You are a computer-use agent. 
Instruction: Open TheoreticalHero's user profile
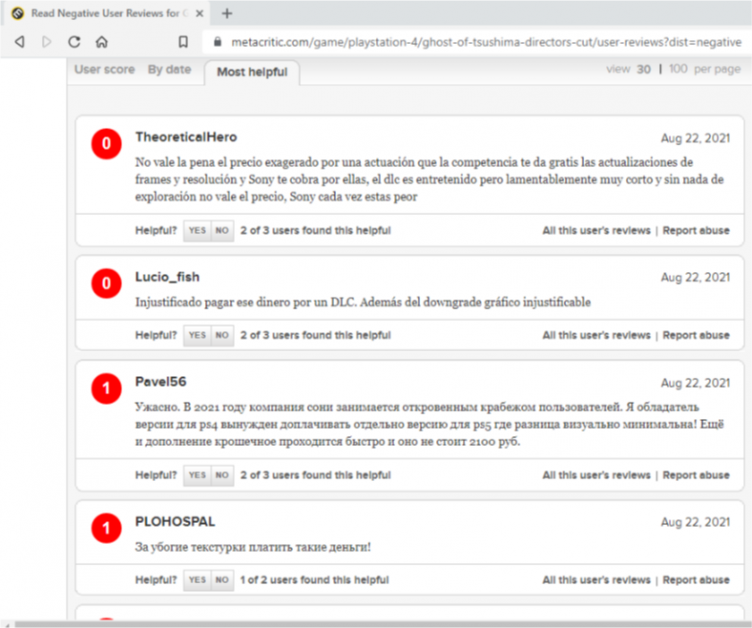point(186,137)
